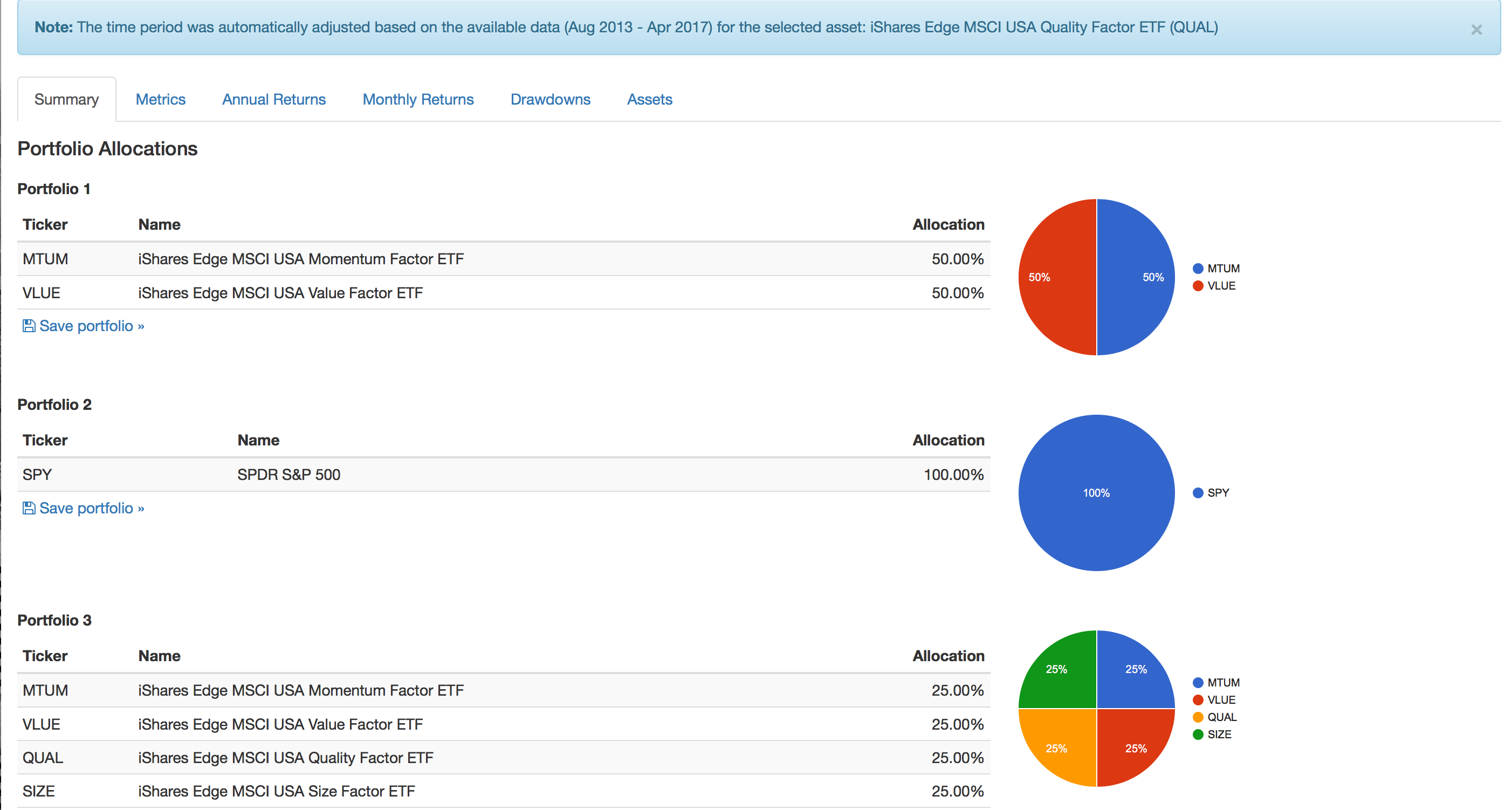Screen dimensions: 1512x810
Task: Click Save portfolio link under Portfolio 2
Action: pos(92,507)
